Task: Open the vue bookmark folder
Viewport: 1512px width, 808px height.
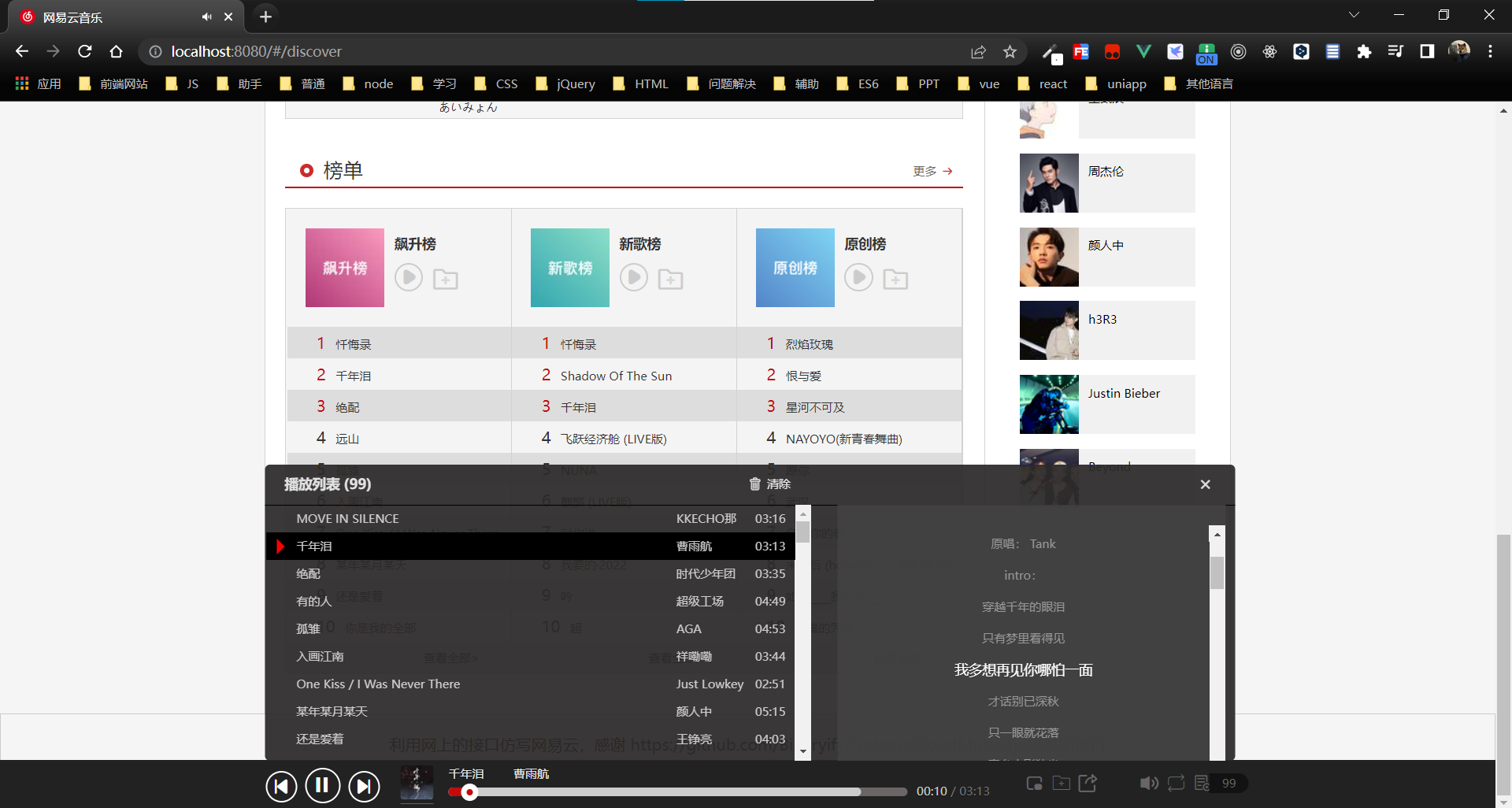Action: tap(979, 83)
